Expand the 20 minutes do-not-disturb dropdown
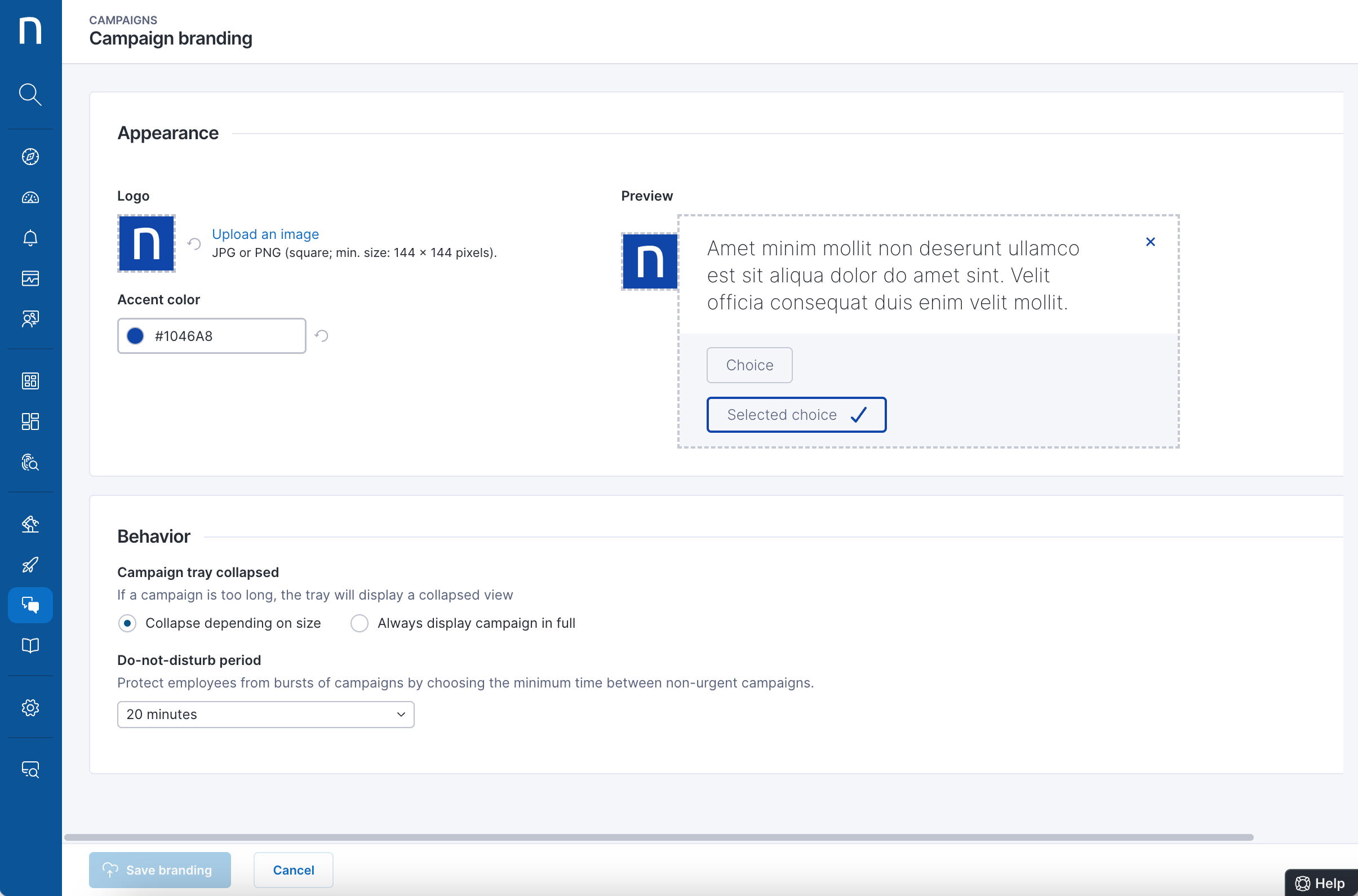 [265, 715]
